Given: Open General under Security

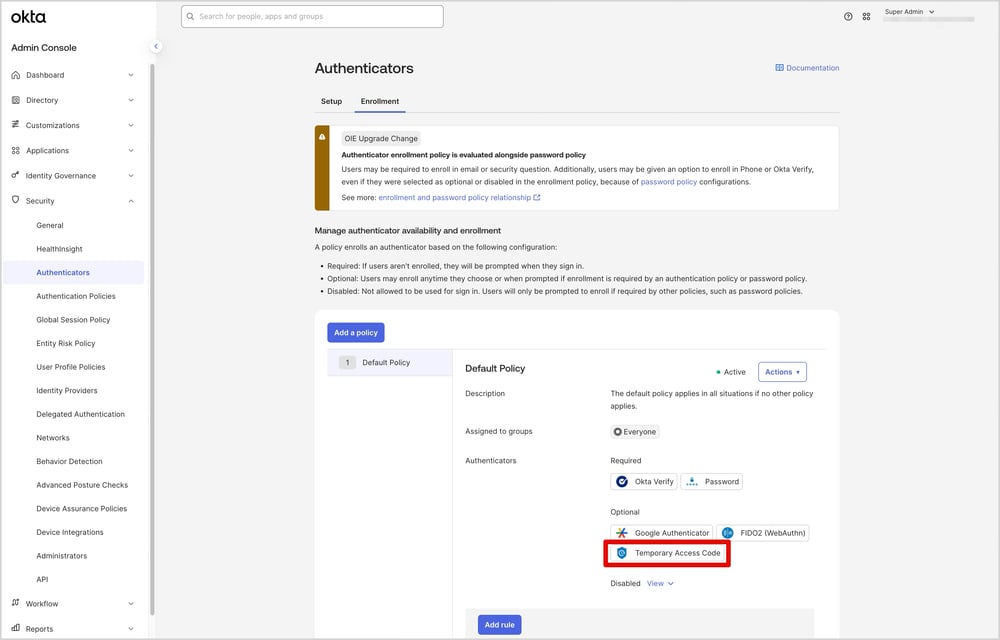Looking at the screenshot, I should (x=50, y=225).
